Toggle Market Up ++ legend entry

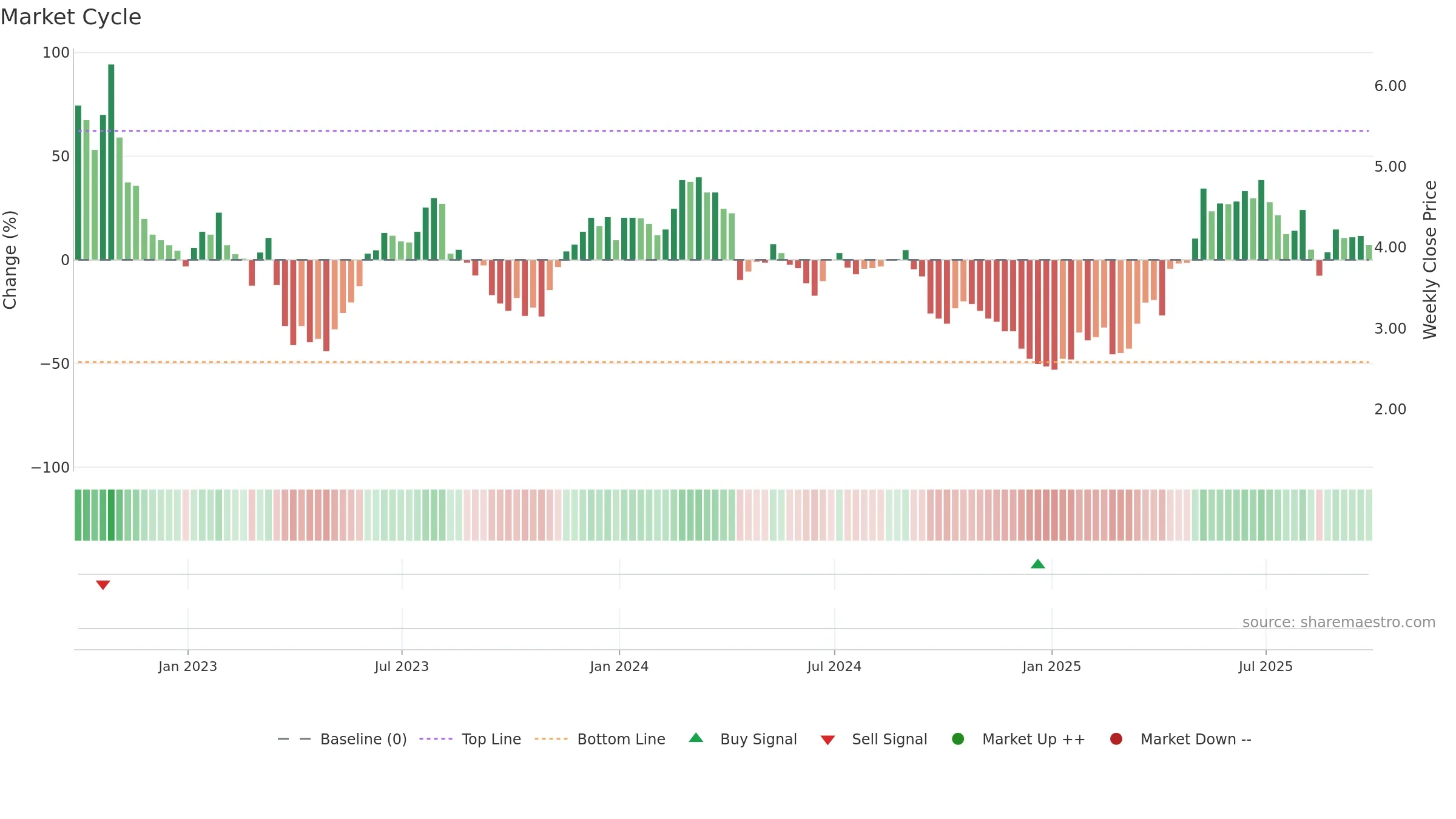(x=1019, y=740)
